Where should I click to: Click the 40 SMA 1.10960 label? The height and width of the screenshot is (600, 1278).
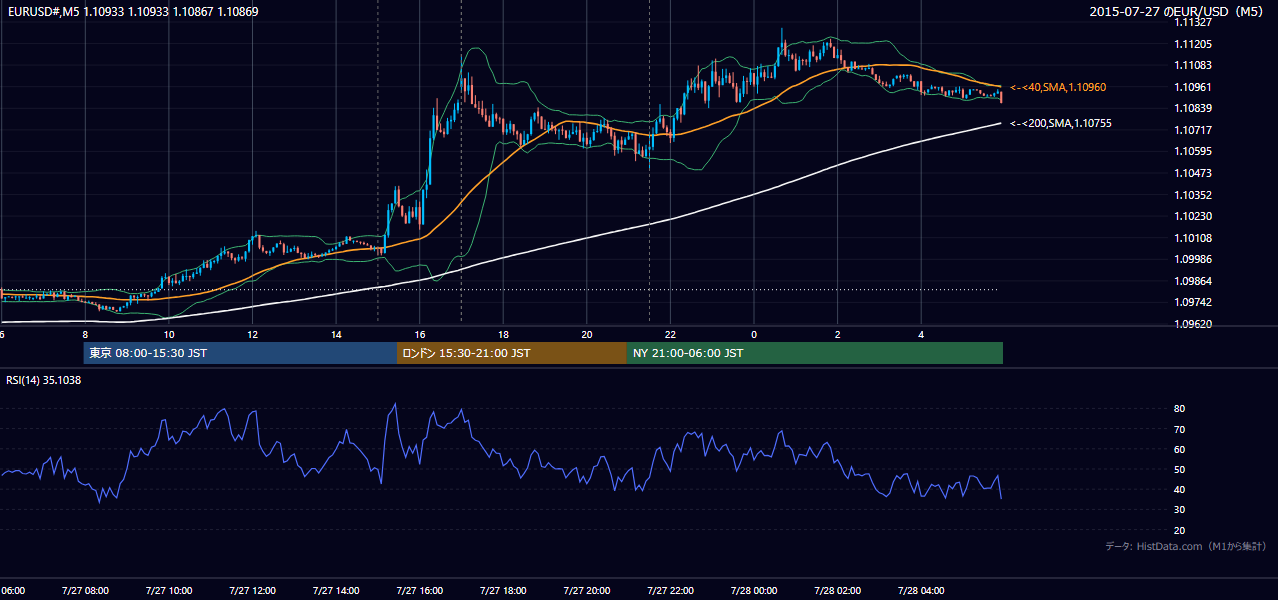tap(1058, 88)
